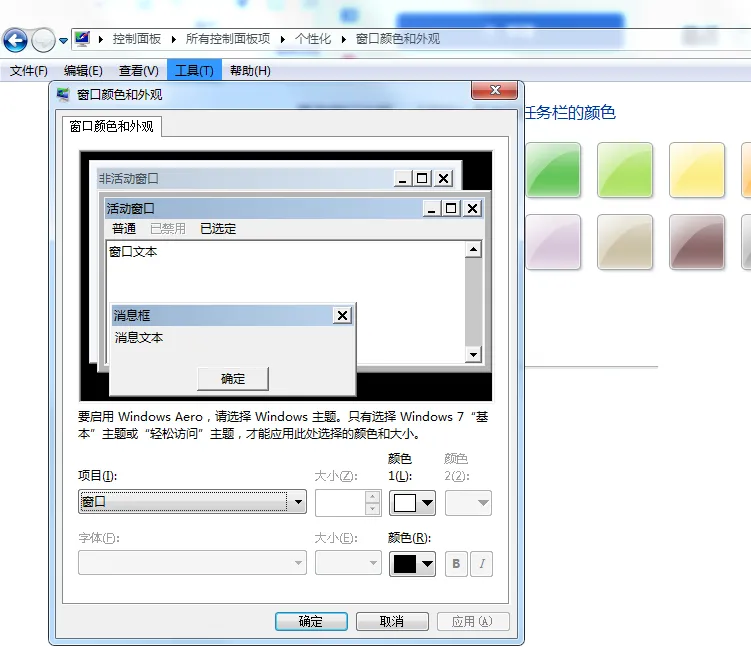
Task: Click the preview active window's close icon
Action: [472, 208]
